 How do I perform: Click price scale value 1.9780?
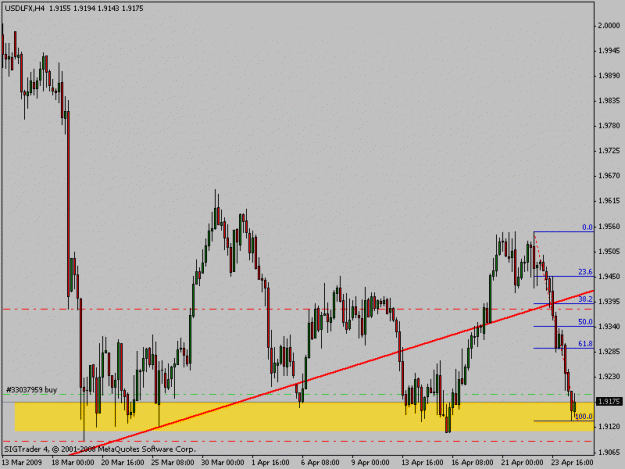tap(609, 126)
